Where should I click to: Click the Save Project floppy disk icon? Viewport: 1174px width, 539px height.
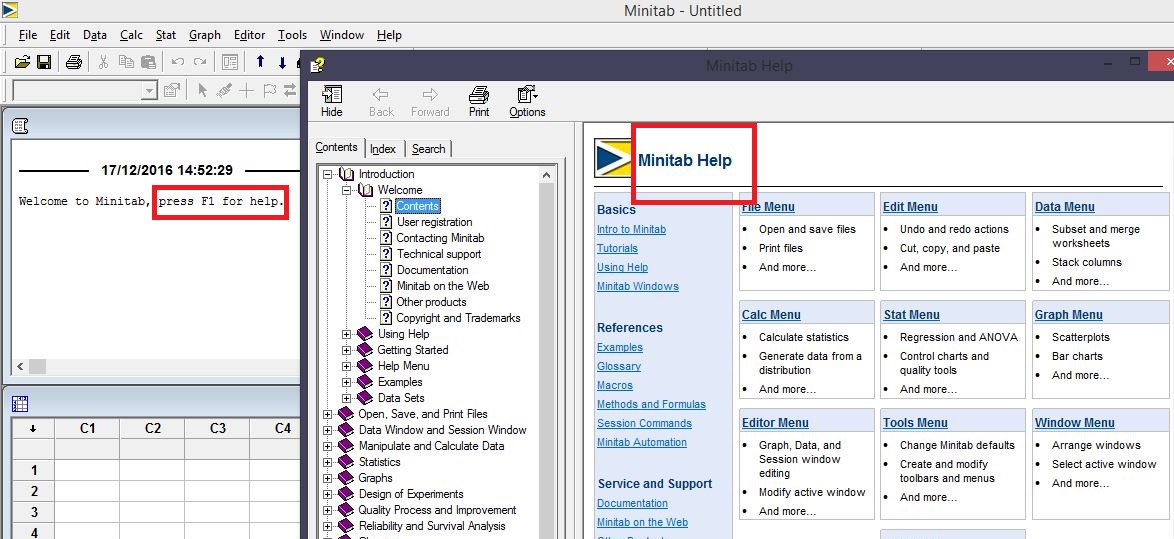pyautogui.click(x=43, y=62)
